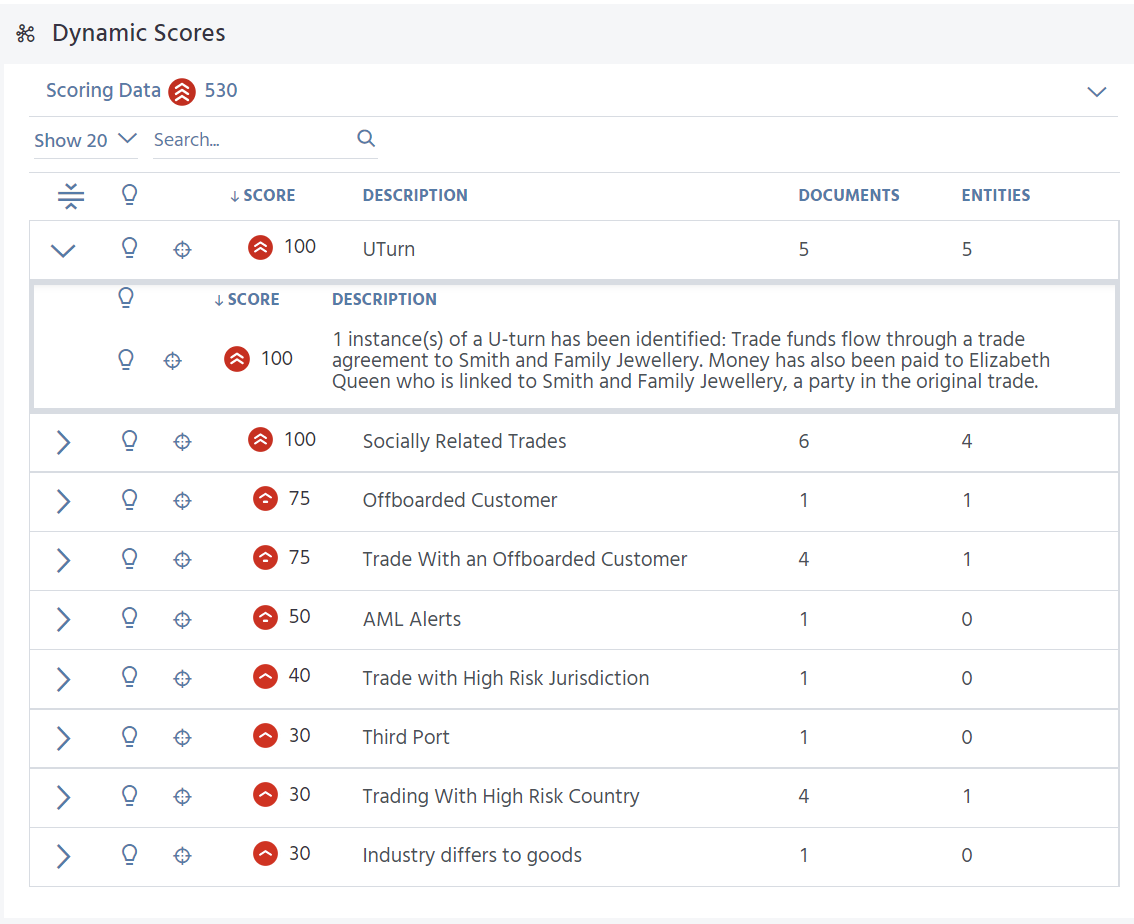Viewport: 1134px width, 924px height.
Task: Click the red 530 badge next to Scoring Data
Action: [181, 91]
